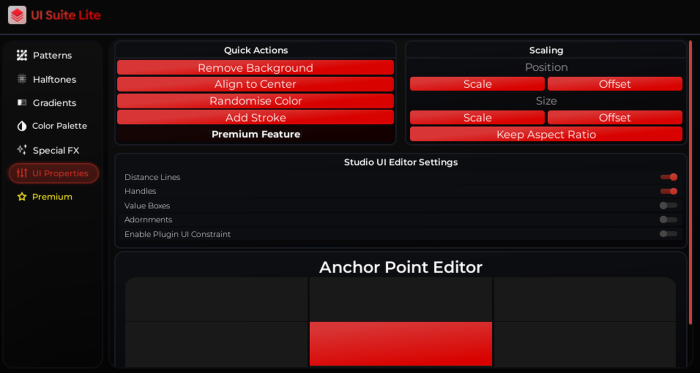Click the UI Properties sliders icon
Image resolution: width=700 pixels, height=373 pixels.
22,173
